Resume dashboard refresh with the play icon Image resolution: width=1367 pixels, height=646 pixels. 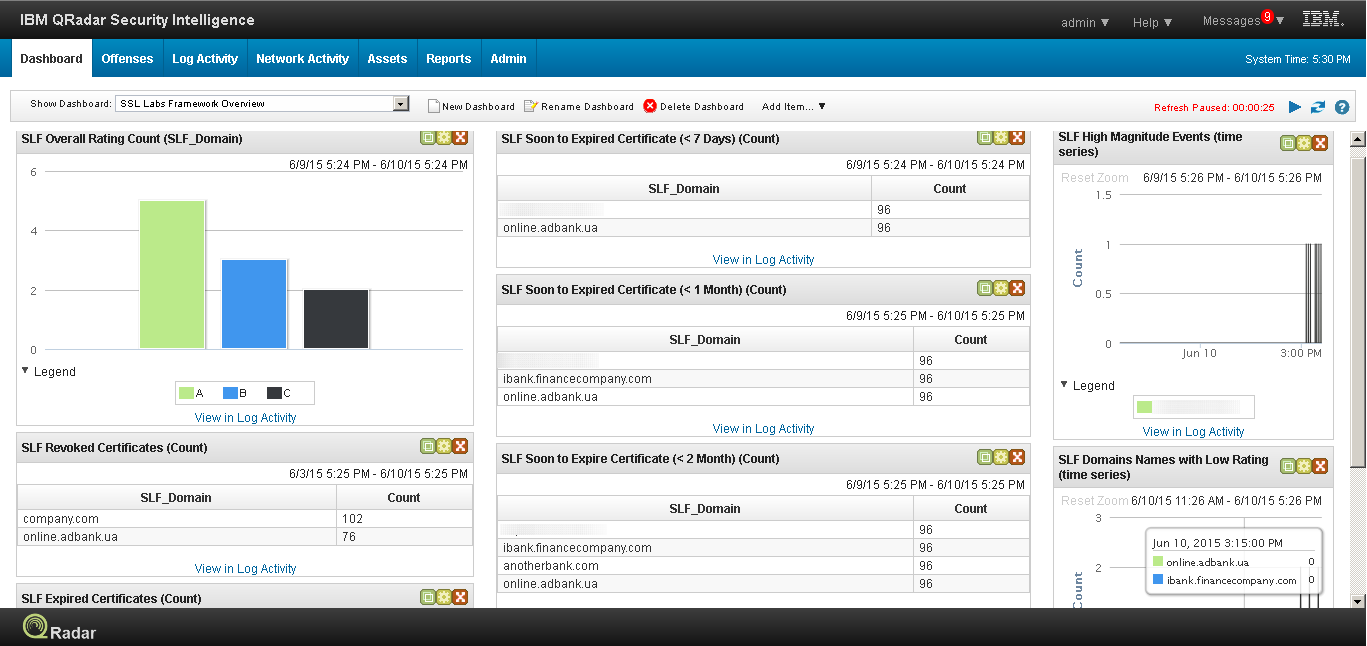[1295, 107]
